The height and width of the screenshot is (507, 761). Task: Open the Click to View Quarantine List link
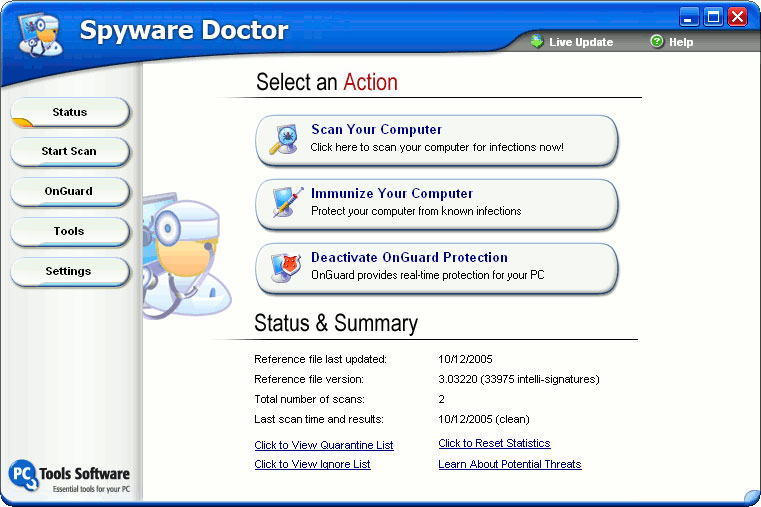[x=323, y=445]
